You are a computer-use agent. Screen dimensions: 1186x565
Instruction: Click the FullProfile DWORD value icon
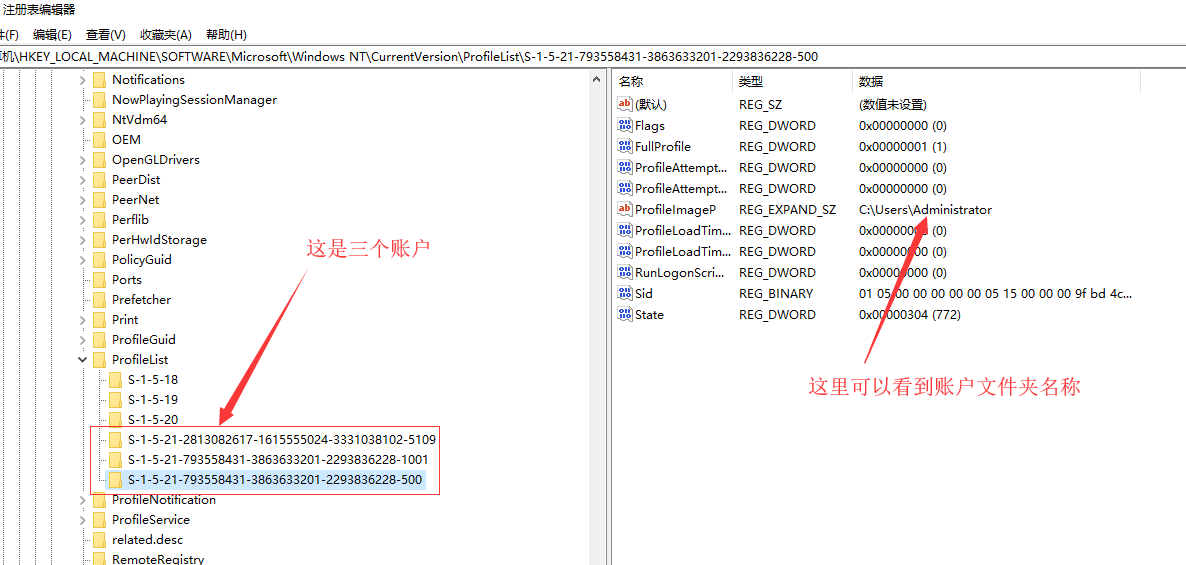pos(626,147)
